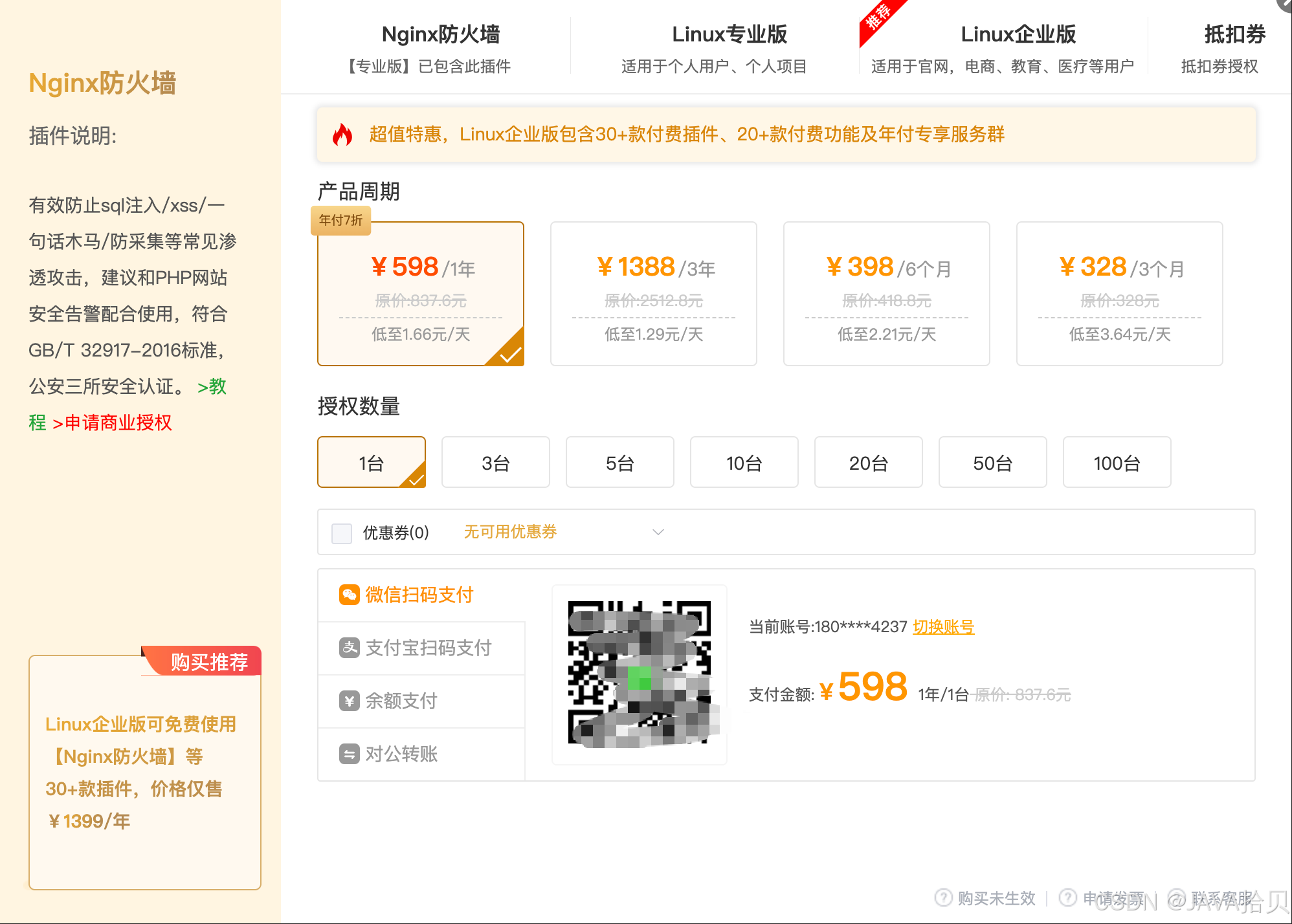Click 低至3.64元/天 text
Screen dimensions: 1292x924
coord(1120,335)
